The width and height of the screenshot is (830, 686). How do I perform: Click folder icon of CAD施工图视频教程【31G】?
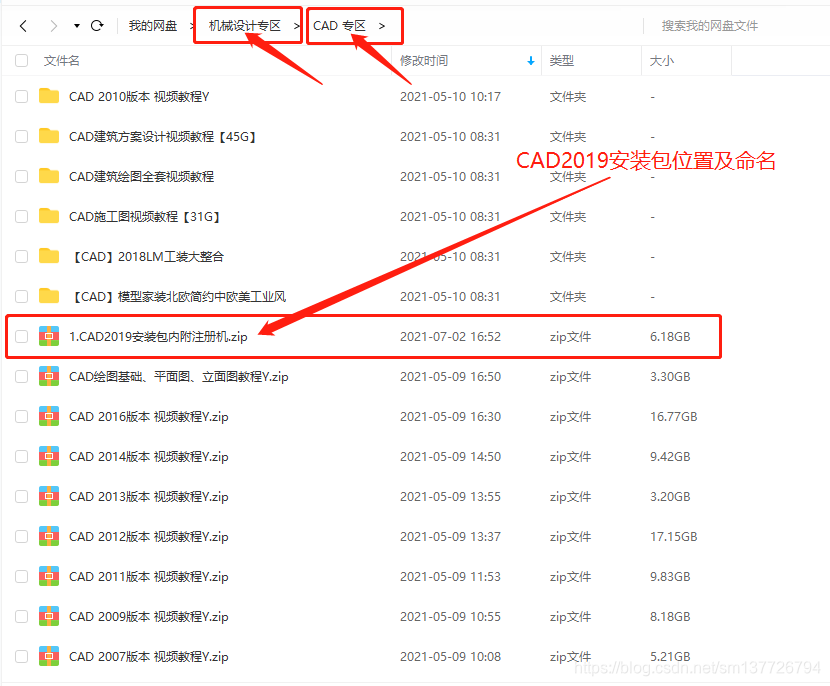coord(49,216)
